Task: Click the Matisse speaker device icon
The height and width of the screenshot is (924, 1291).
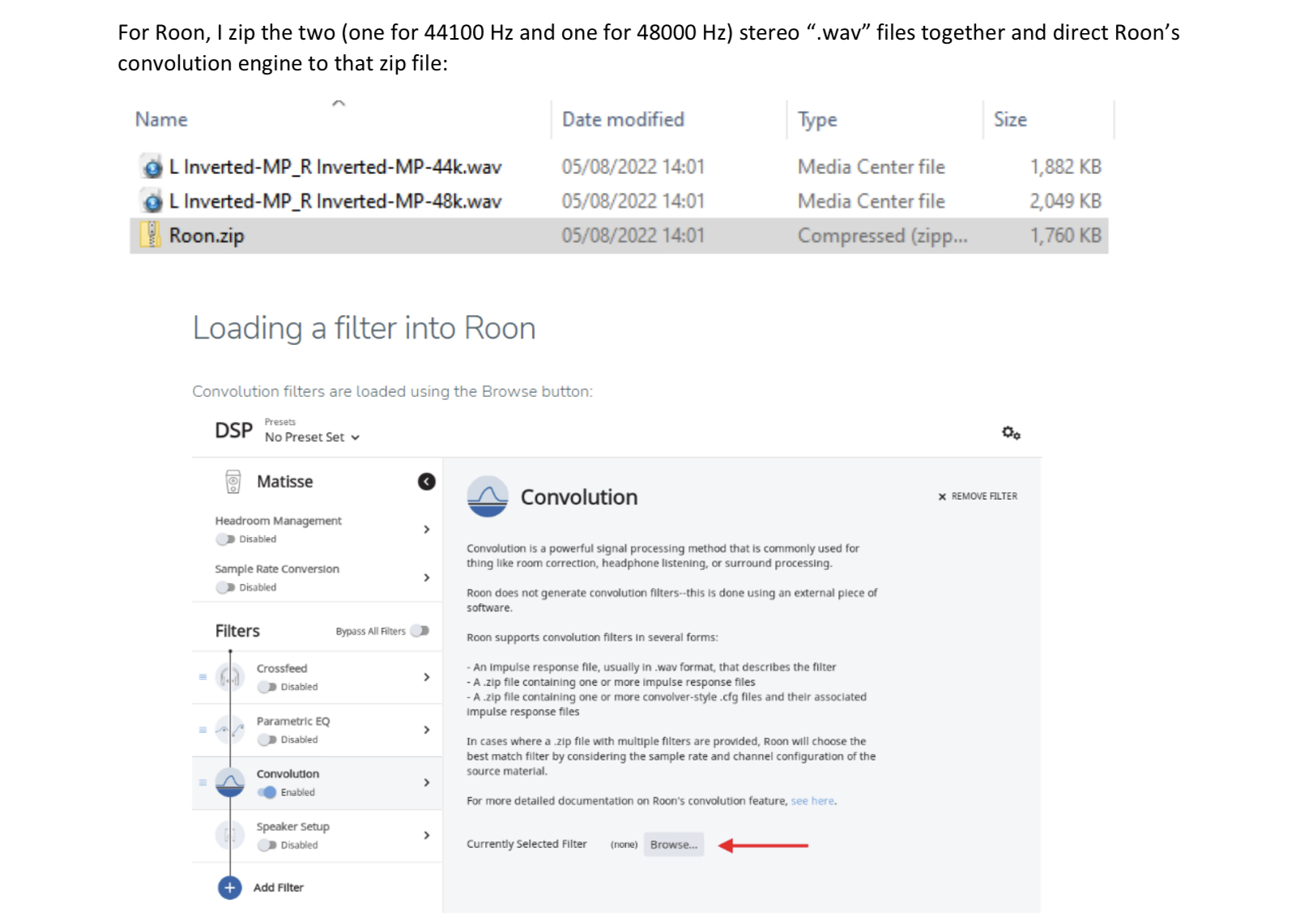Action: click(233, 482)
